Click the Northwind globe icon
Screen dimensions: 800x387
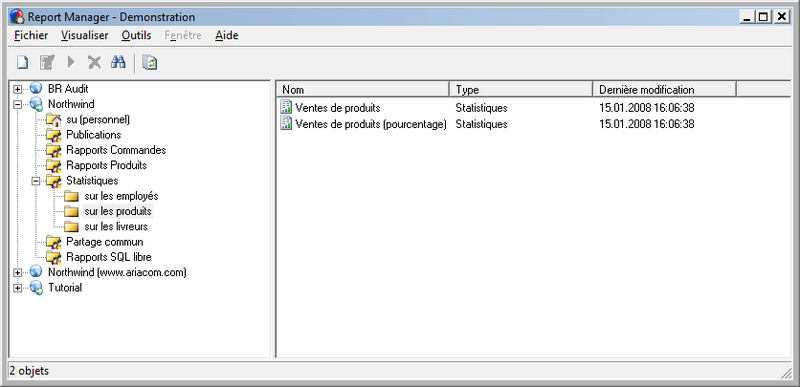coord(36,104)
